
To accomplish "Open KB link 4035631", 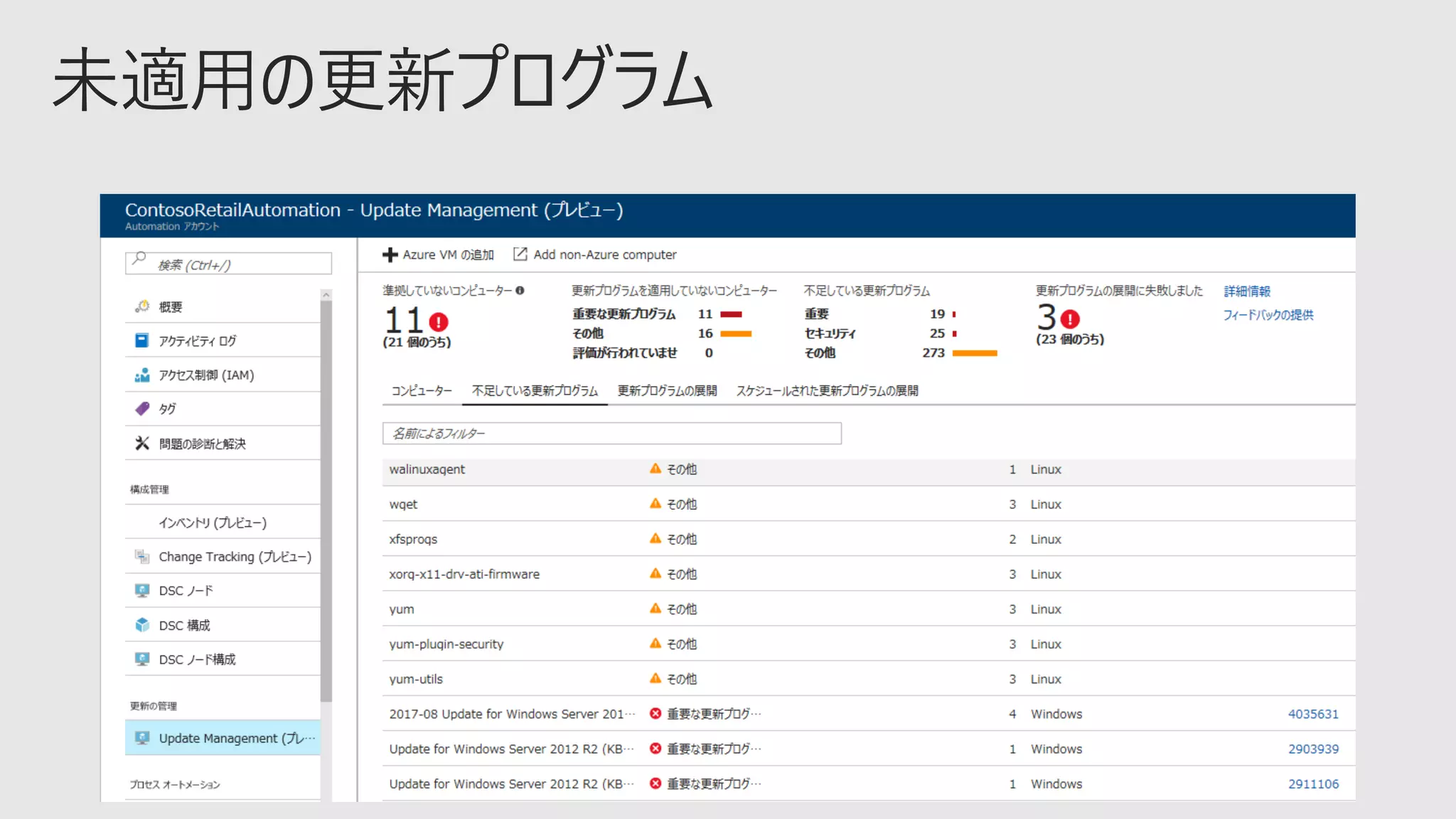I will [1312, 714].
